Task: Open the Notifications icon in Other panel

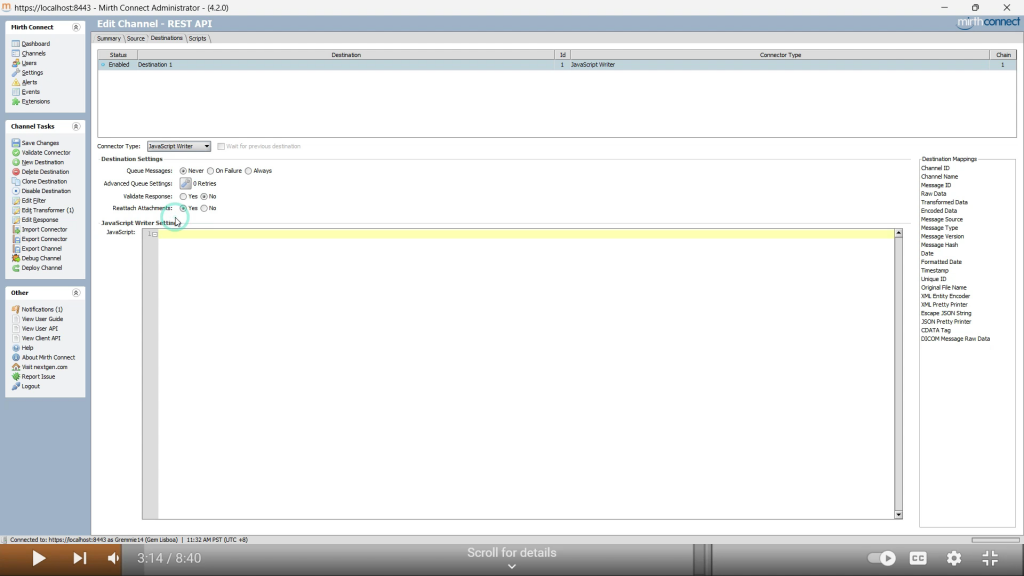Action: tap(16, 310)
